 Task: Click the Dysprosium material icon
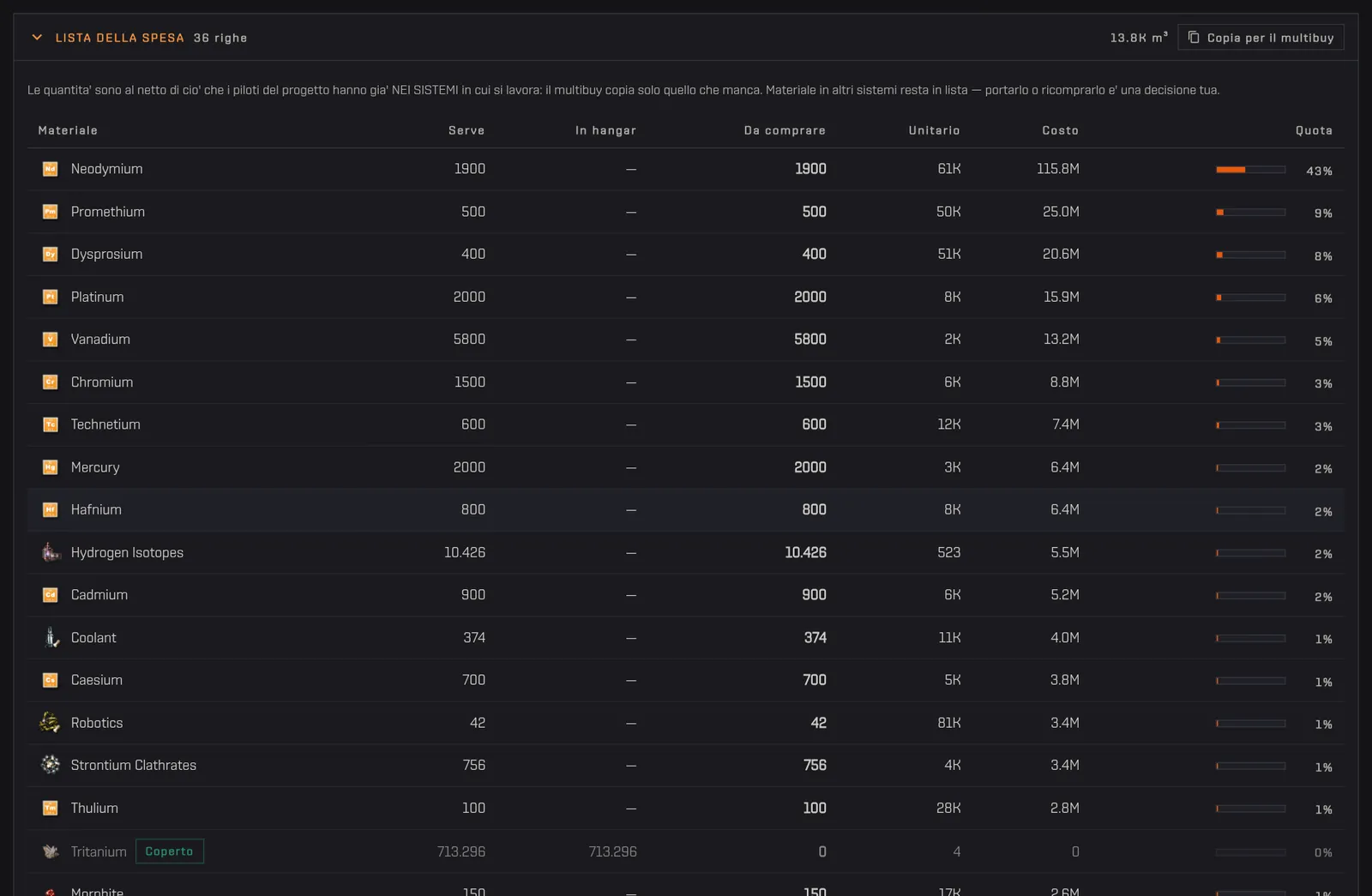point(51,254)
